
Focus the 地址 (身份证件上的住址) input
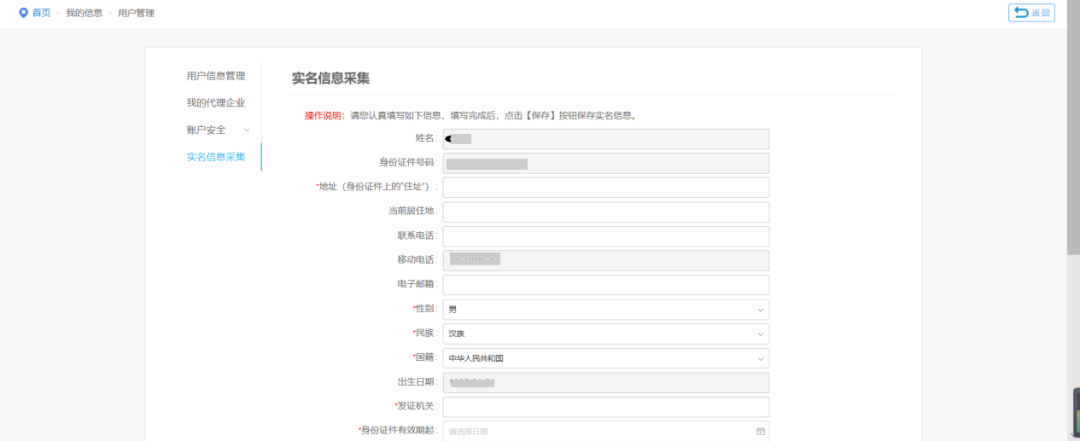click(x=606, y=187)
